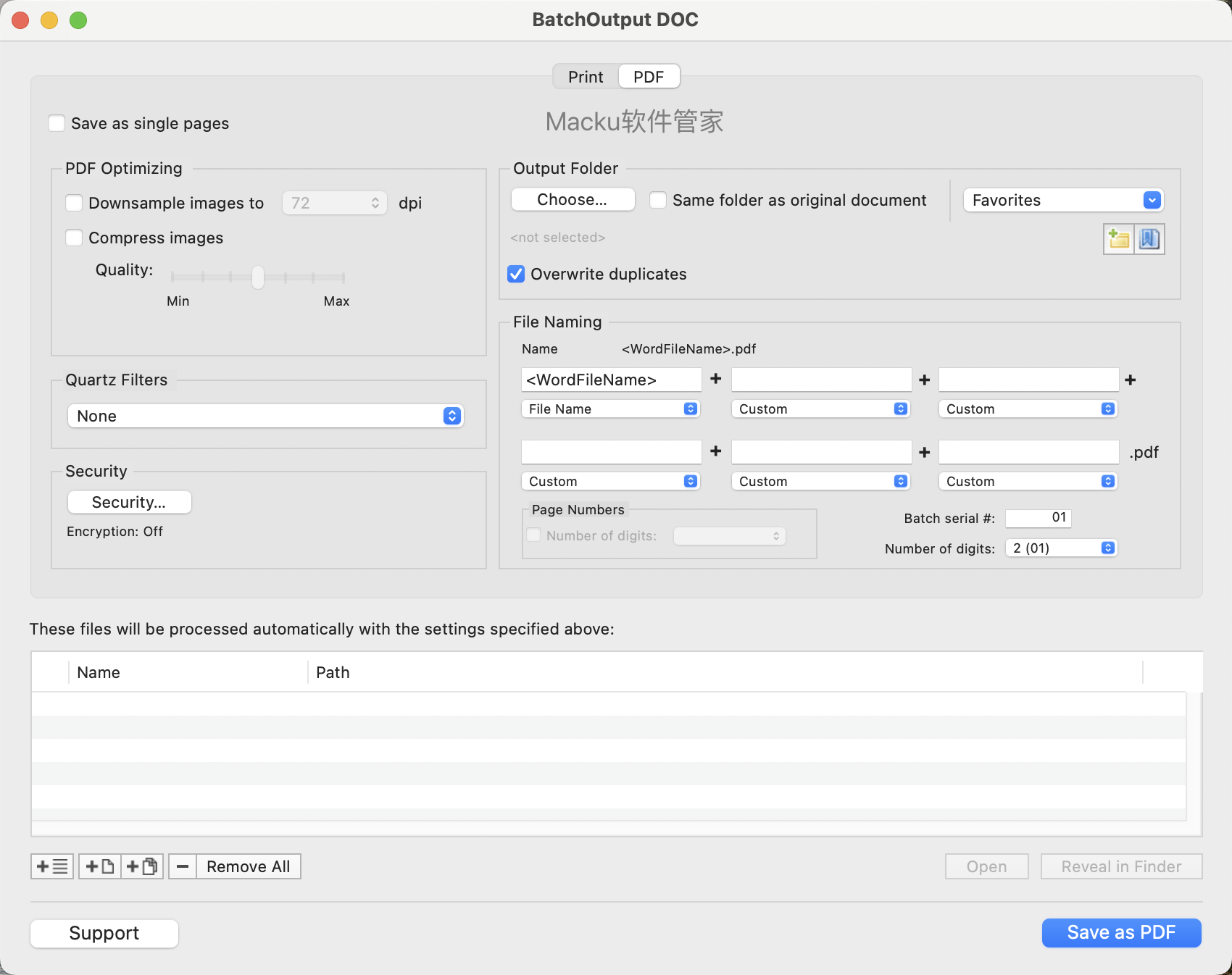Click the add folder to favorites icon

pos(1118,239)
